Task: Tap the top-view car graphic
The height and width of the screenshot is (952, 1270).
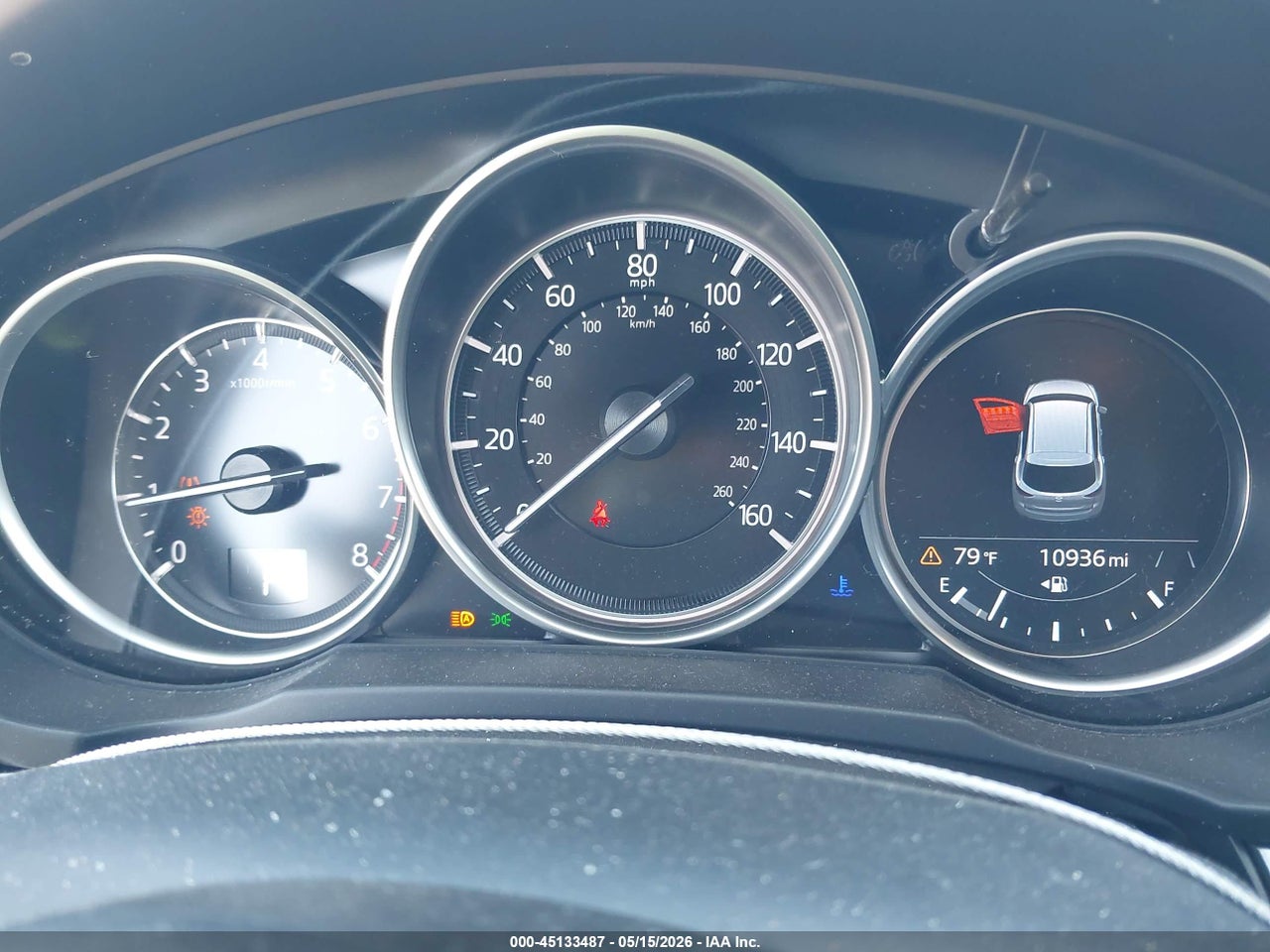Action: point(1059,448)
